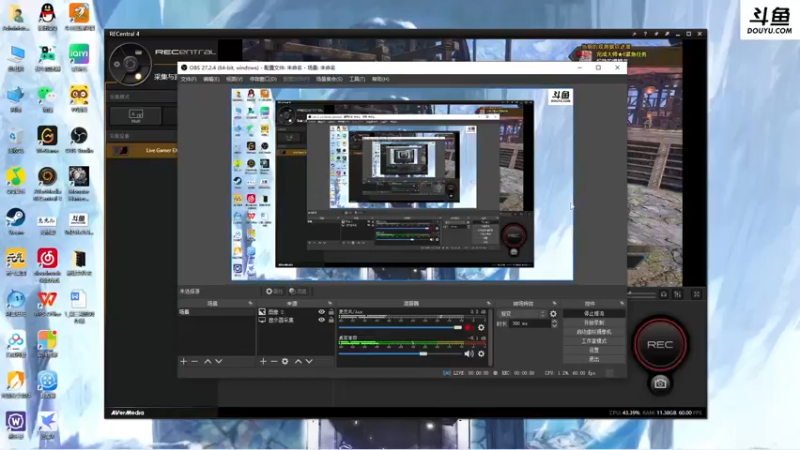Move scene up with Scenes up arrow
The width and height of the screenshot is (800, 450).
click(x=208, y=361)
